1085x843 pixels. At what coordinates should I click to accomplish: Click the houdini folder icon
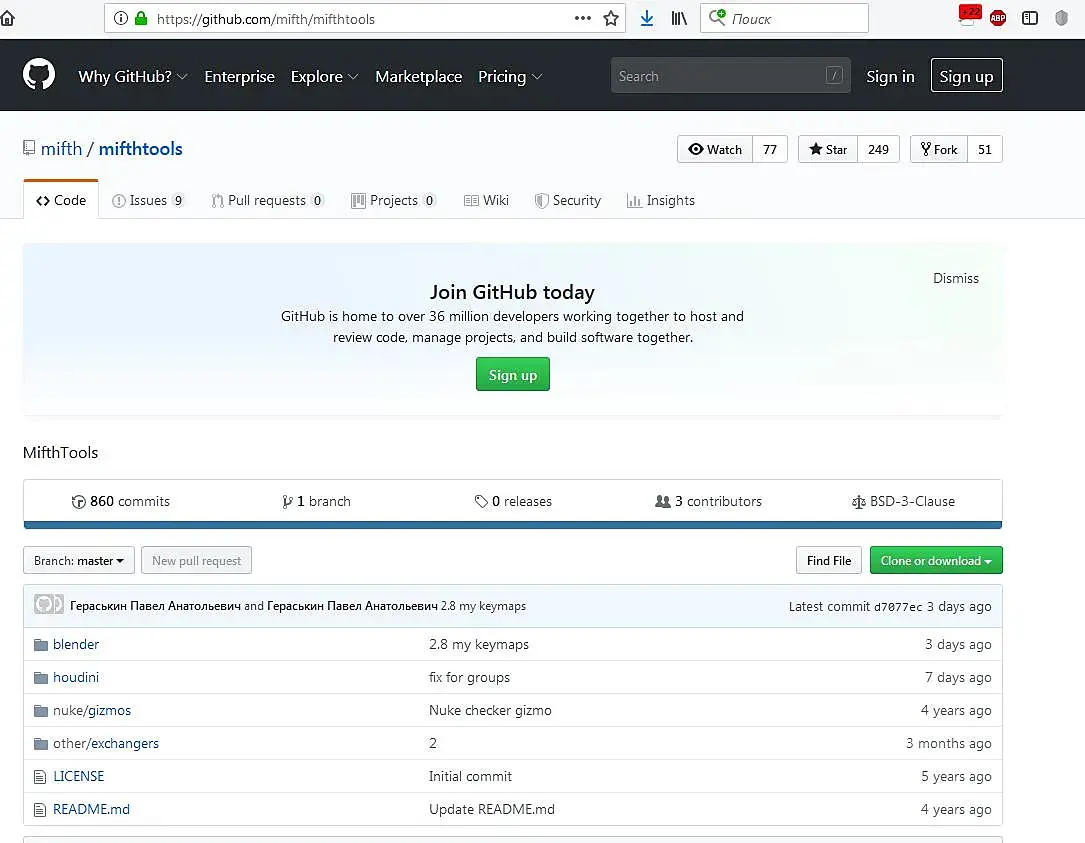[x=41, y=678]
